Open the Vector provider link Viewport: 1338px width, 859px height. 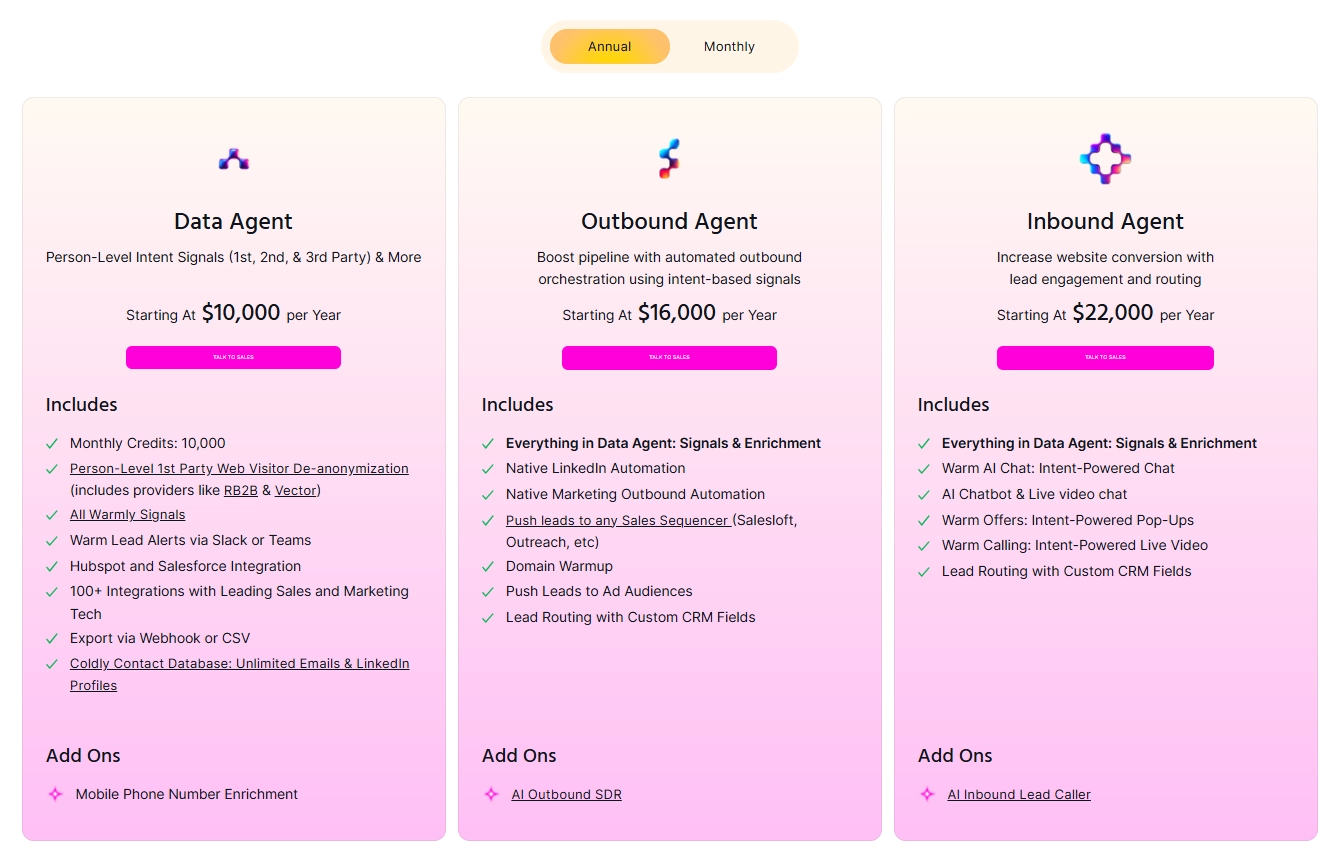(295, 490)
